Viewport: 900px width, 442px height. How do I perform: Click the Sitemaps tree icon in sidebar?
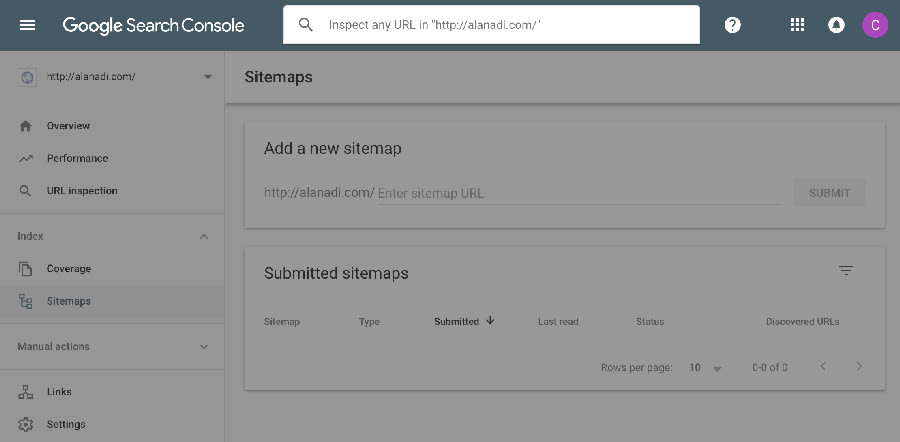pos(25,301)
